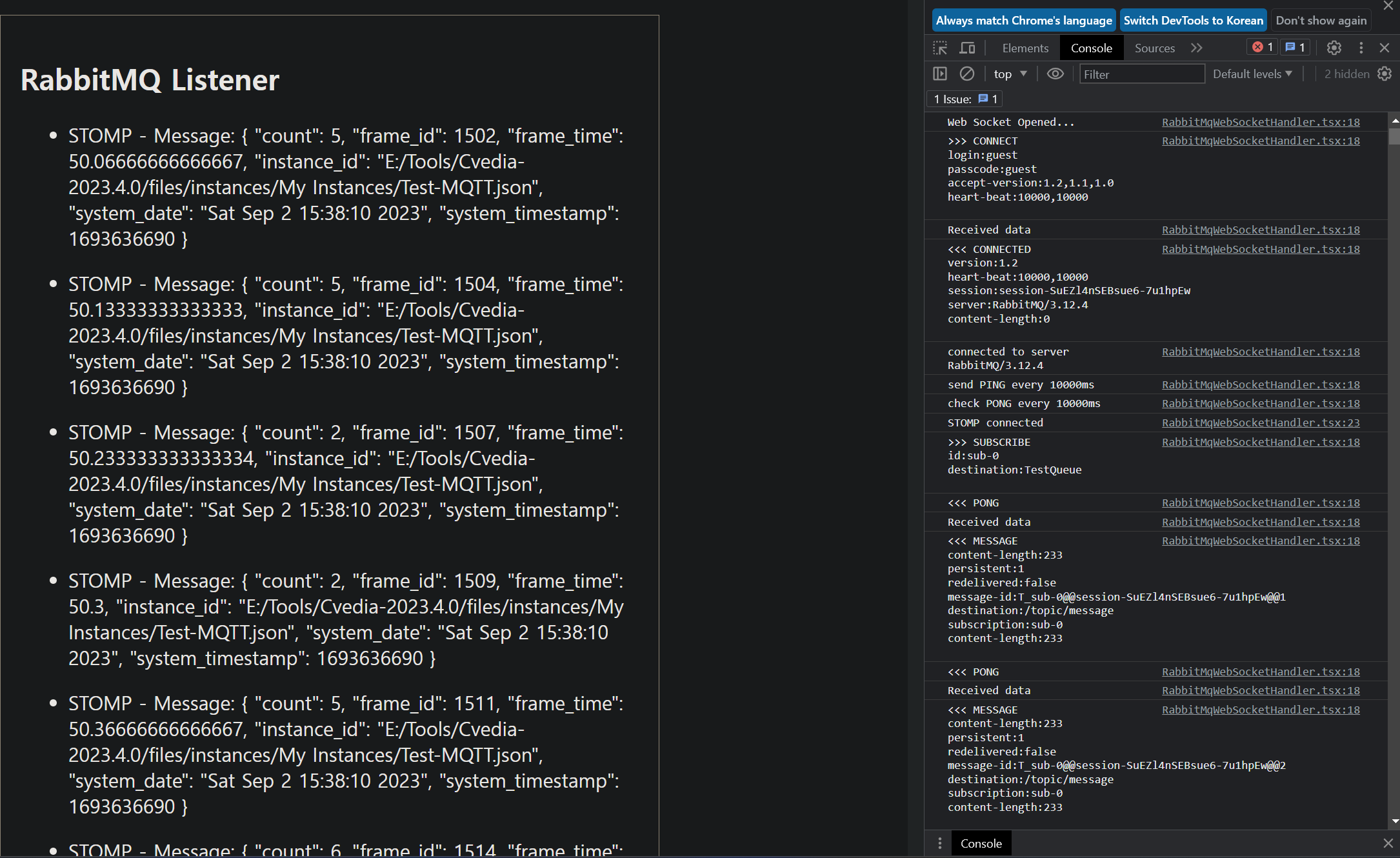The height and width of the screenshot is (858, 1400).
Task: Clear the console with the ban icon
Action: point(966,74)
